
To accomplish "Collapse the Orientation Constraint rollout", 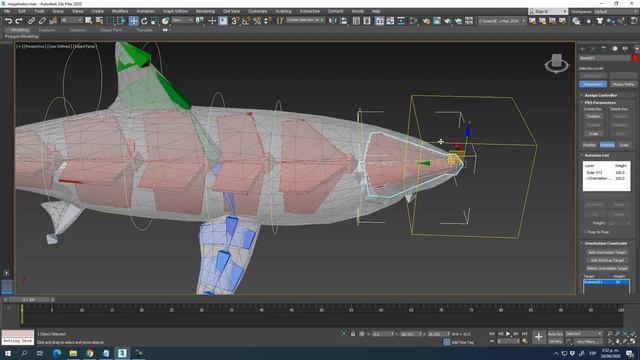I will pyautogui.click(x=607, y=243).
